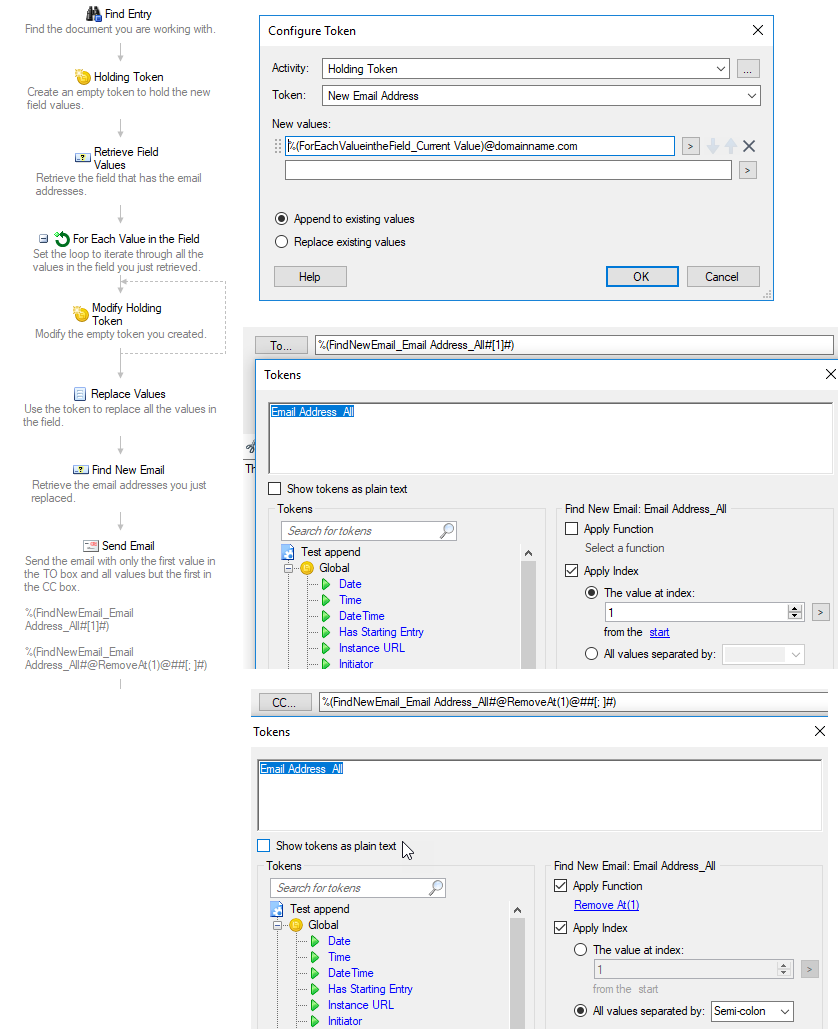Collapse the Global node in lower token tree
Image resolution: width=838 pixels, height=1029 pixels.
(277, 925)
